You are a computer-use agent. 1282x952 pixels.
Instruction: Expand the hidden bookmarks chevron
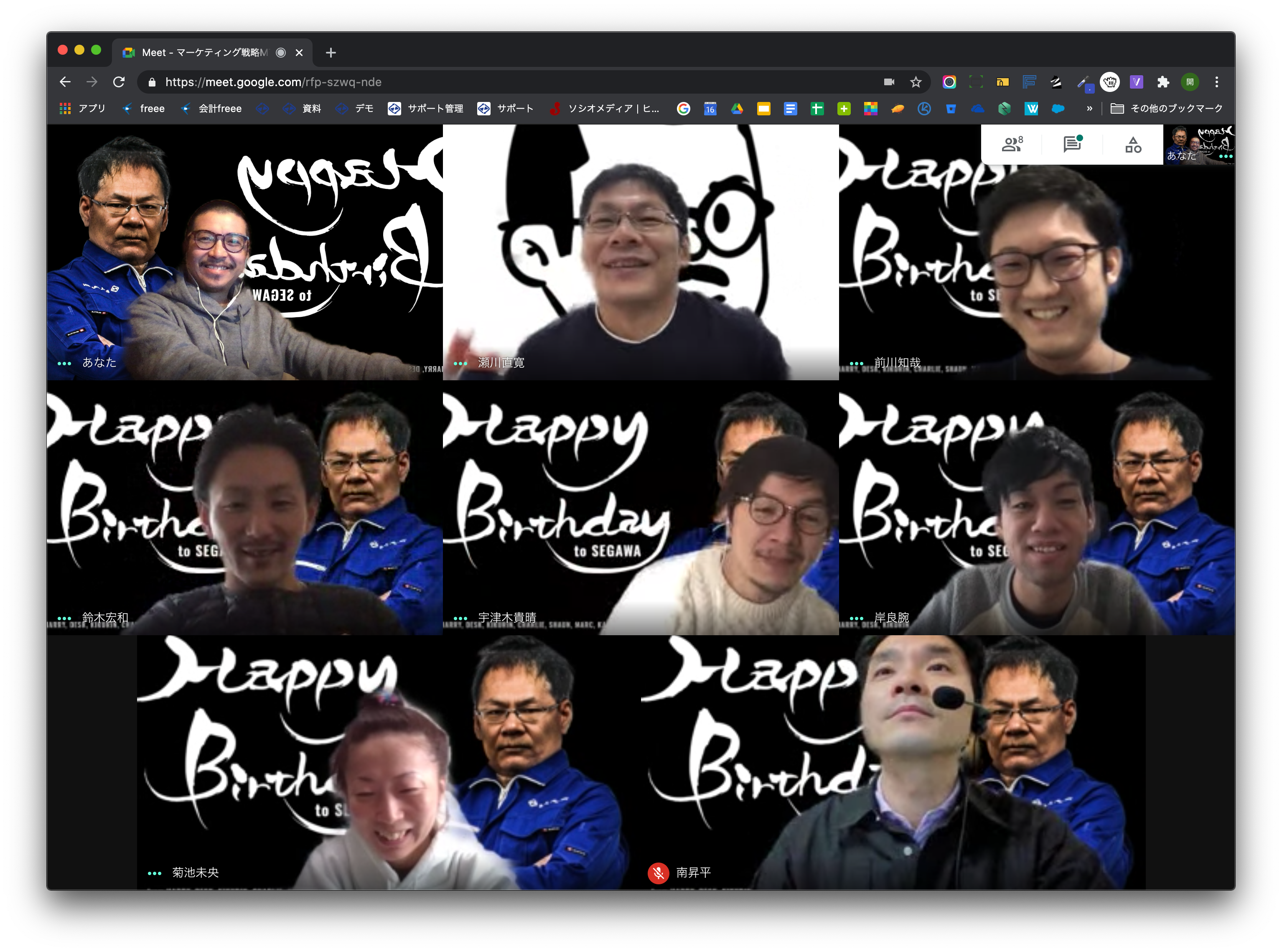pos(1089,108)
